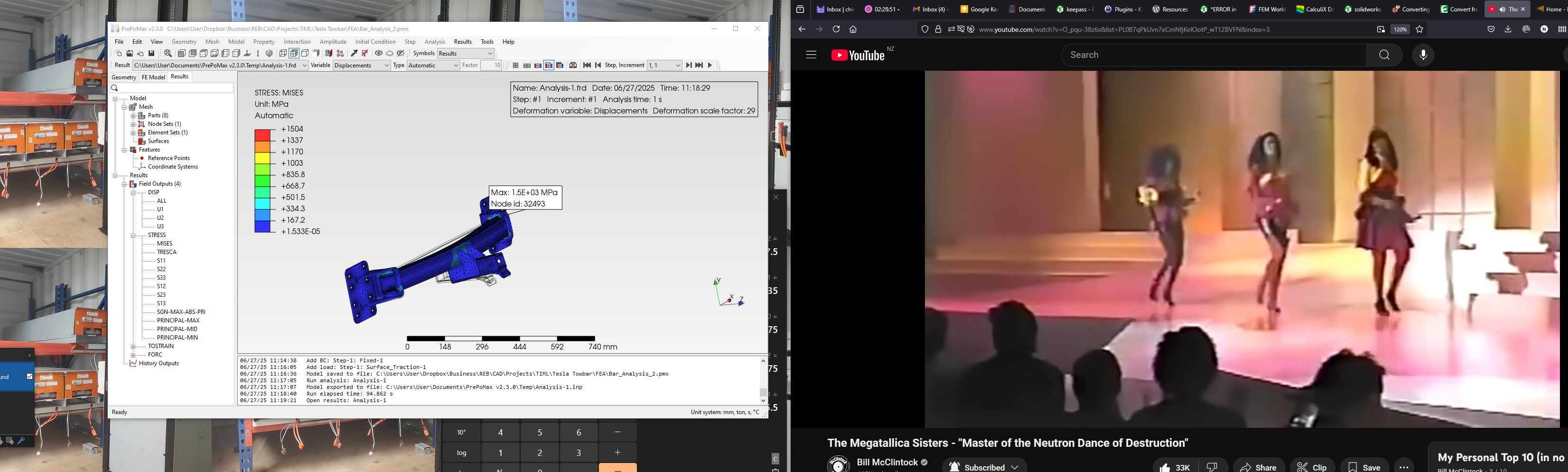Click the Next increment playback button

[689, 65]
